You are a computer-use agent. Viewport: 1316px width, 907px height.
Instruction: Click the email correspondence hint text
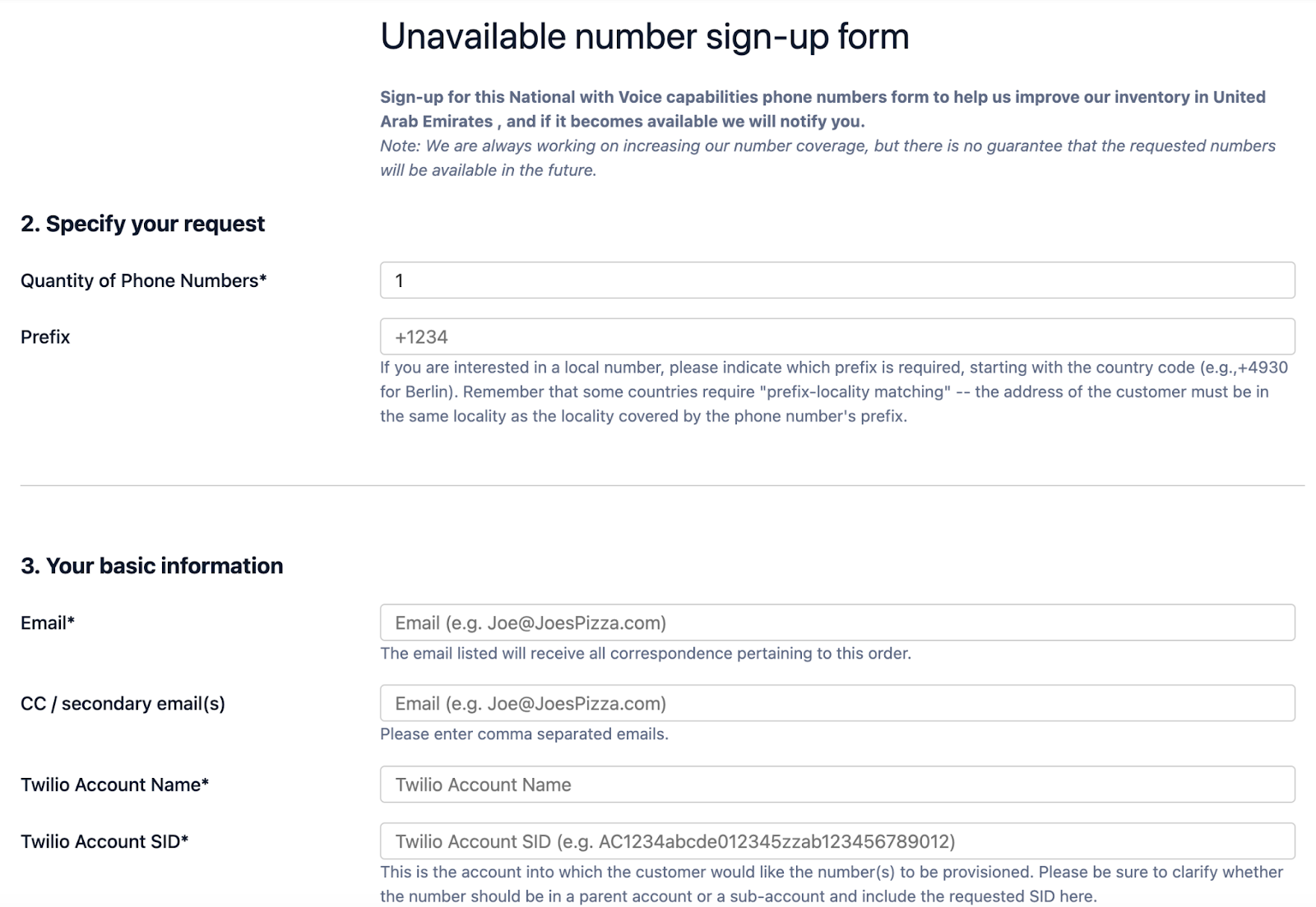coord(646,654)
